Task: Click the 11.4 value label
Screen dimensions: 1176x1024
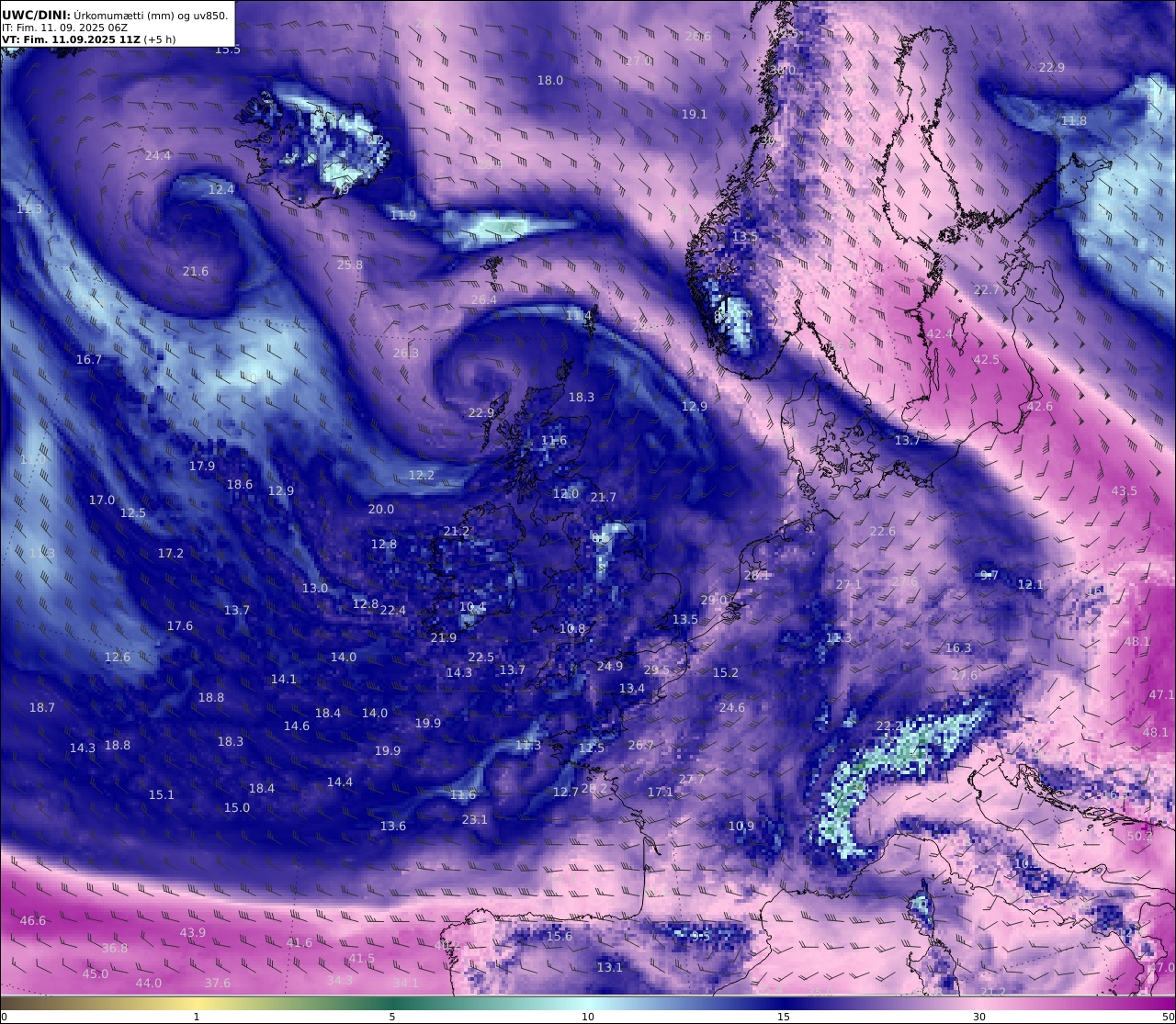Action: 579,315
